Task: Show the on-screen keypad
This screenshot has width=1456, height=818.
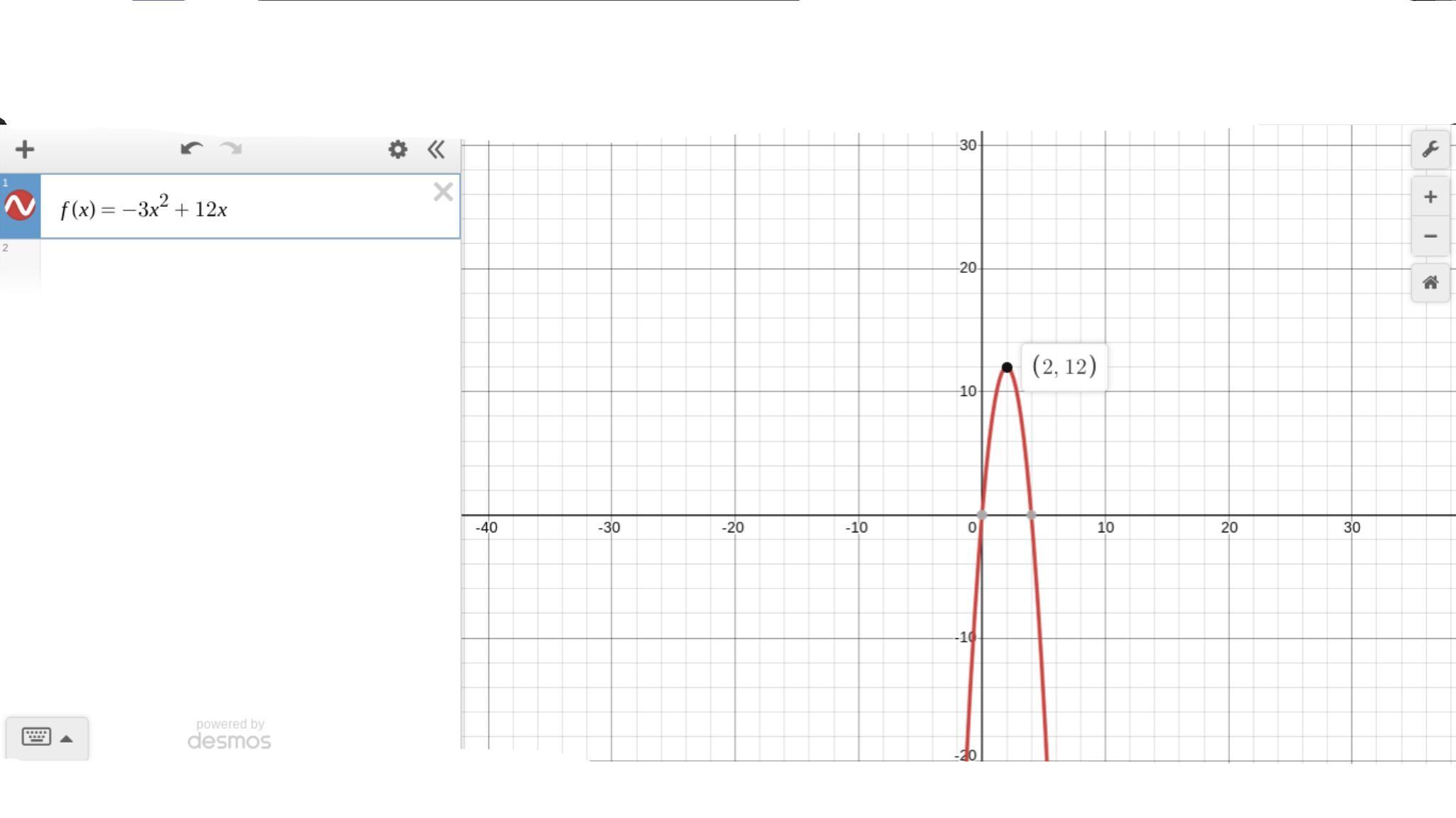Action: click(x=36, y=737)
